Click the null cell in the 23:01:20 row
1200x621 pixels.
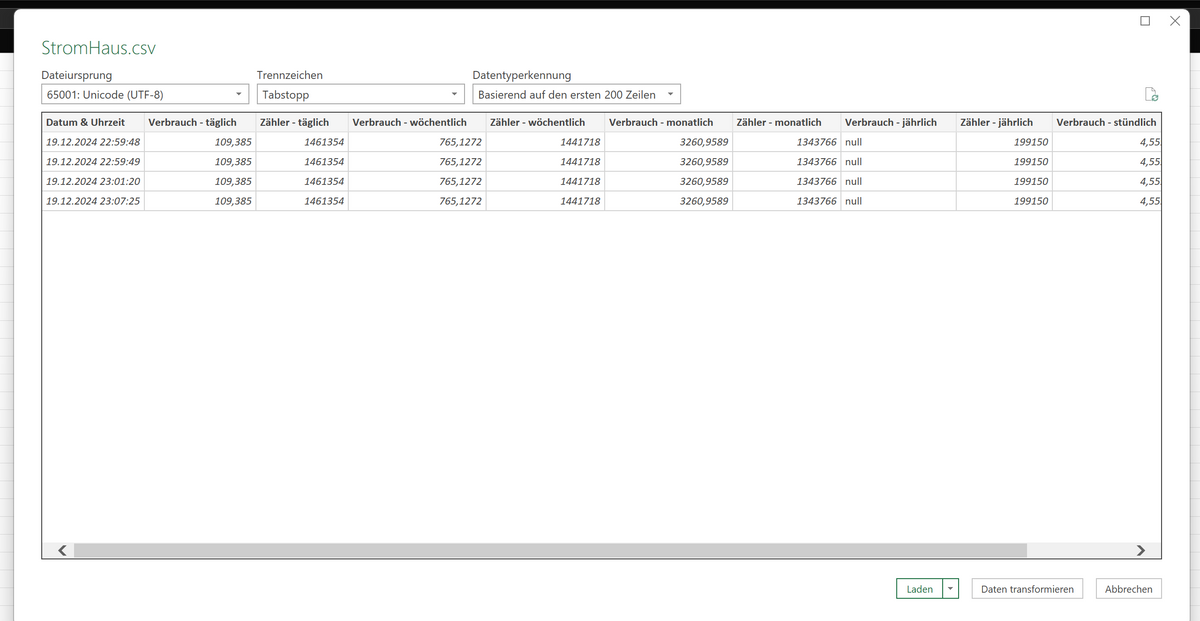click(x=897, y=181)
